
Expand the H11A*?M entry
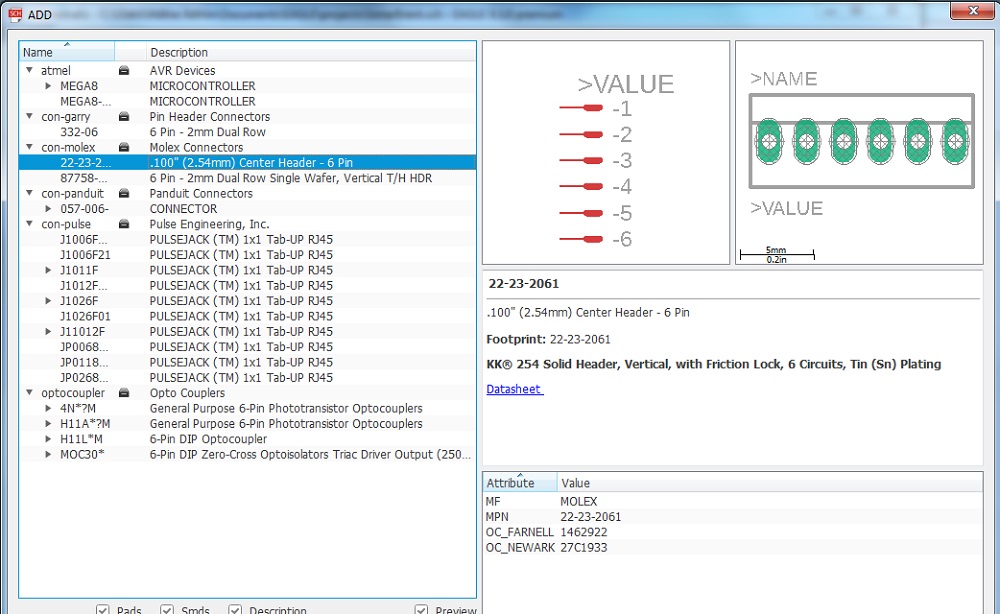pos(48,423)
